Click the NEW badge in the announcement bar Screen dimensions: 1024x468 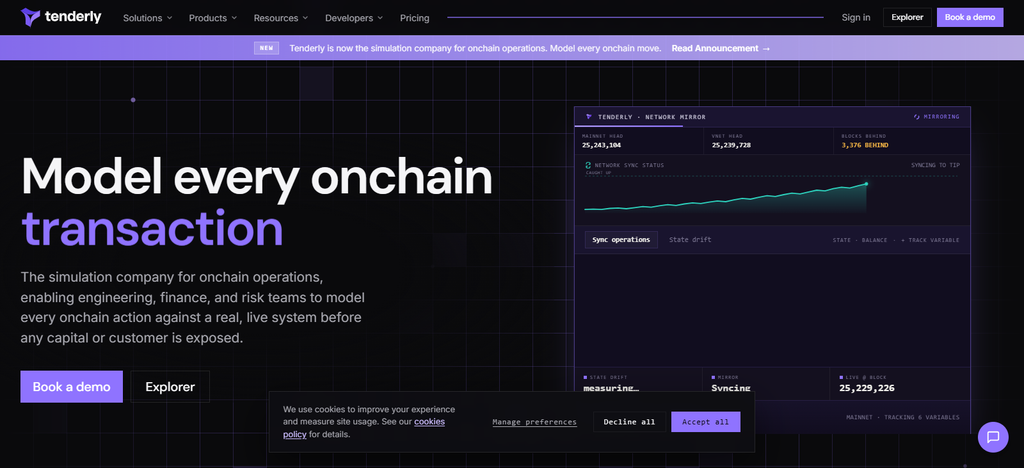click(x=266, y=48)
